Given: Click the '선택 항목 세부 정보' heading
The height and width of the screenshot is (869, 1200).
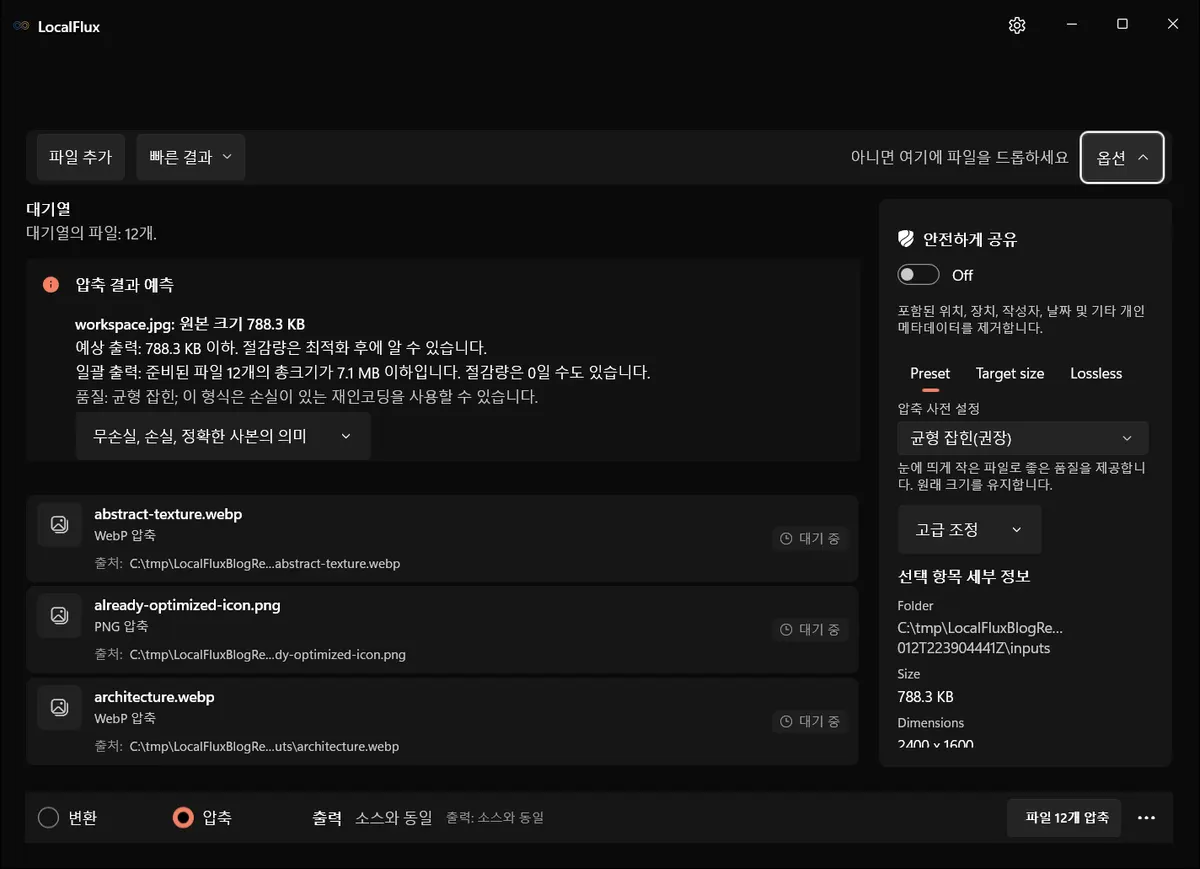Looking at the screenshot, I should (x=964, y=577).
